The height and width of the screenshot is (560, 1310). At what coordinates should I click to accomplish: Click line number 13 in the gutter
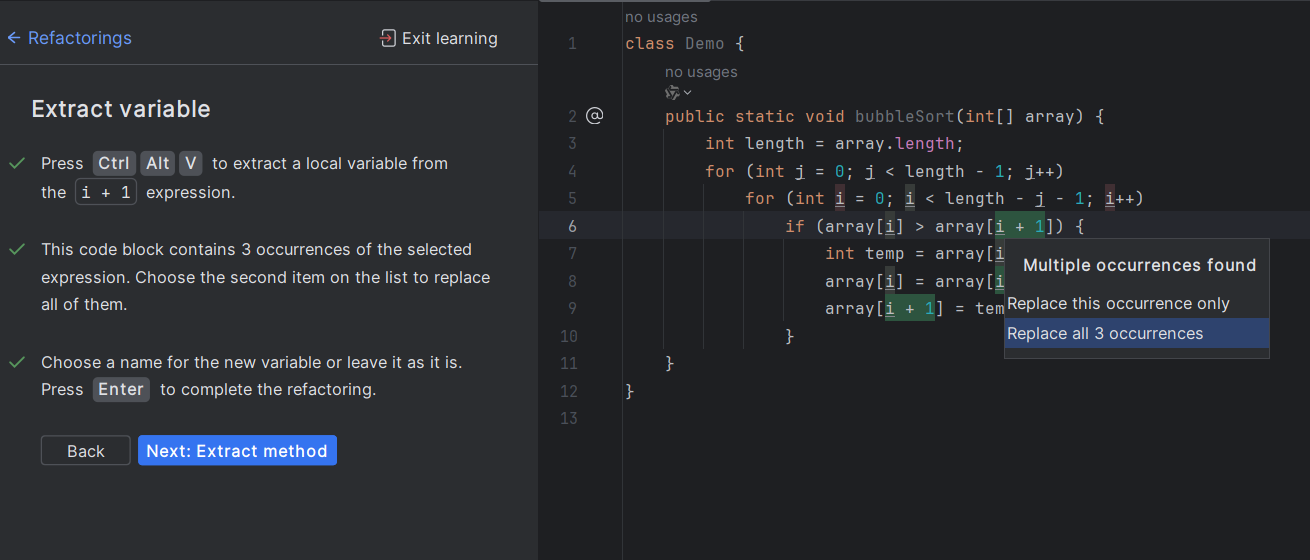click(x=568, y=418)
